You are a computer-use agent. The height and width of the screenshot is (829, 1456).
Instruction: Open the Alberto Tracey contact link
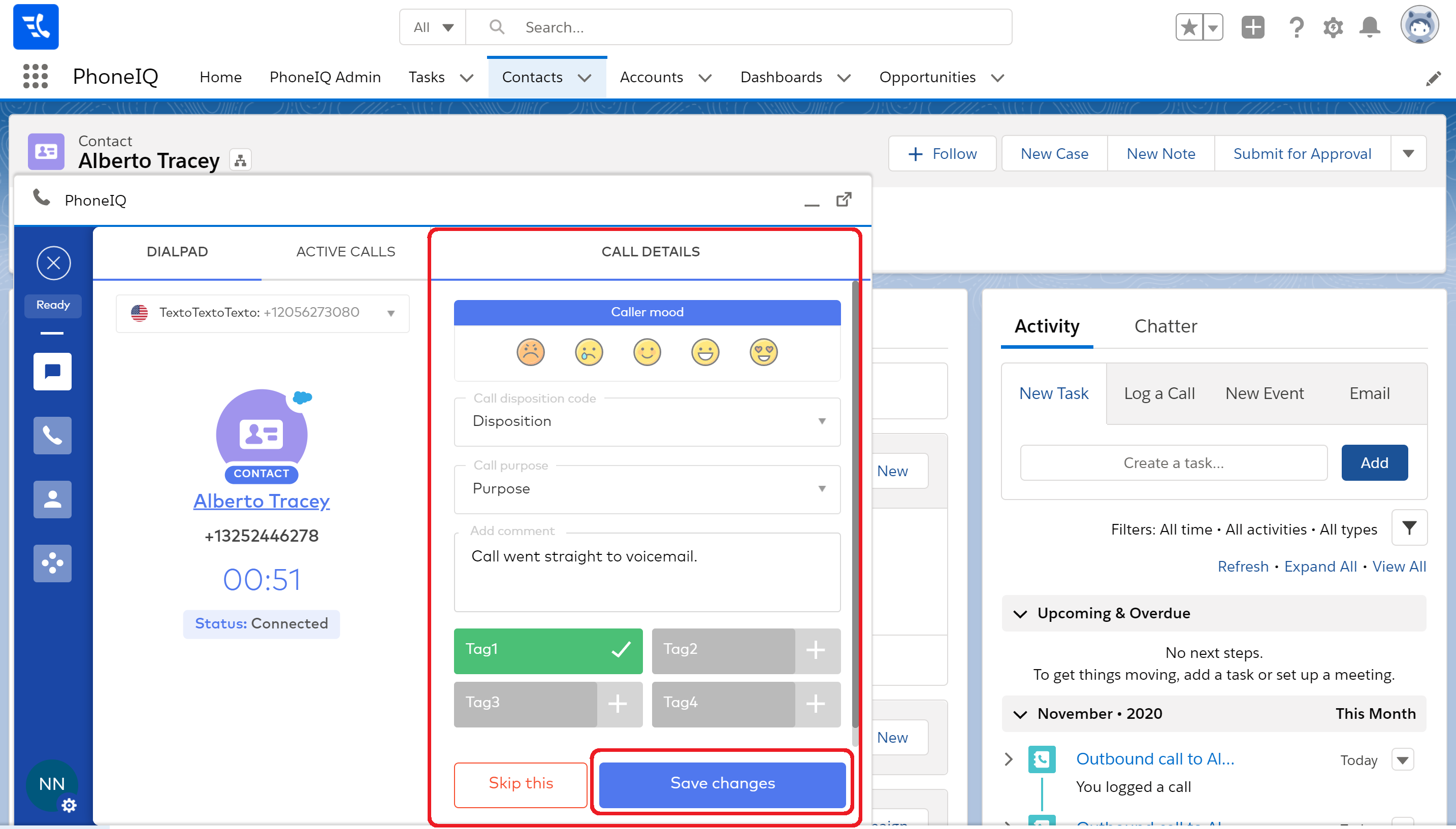pyautogui.click(x=262, y=501)
